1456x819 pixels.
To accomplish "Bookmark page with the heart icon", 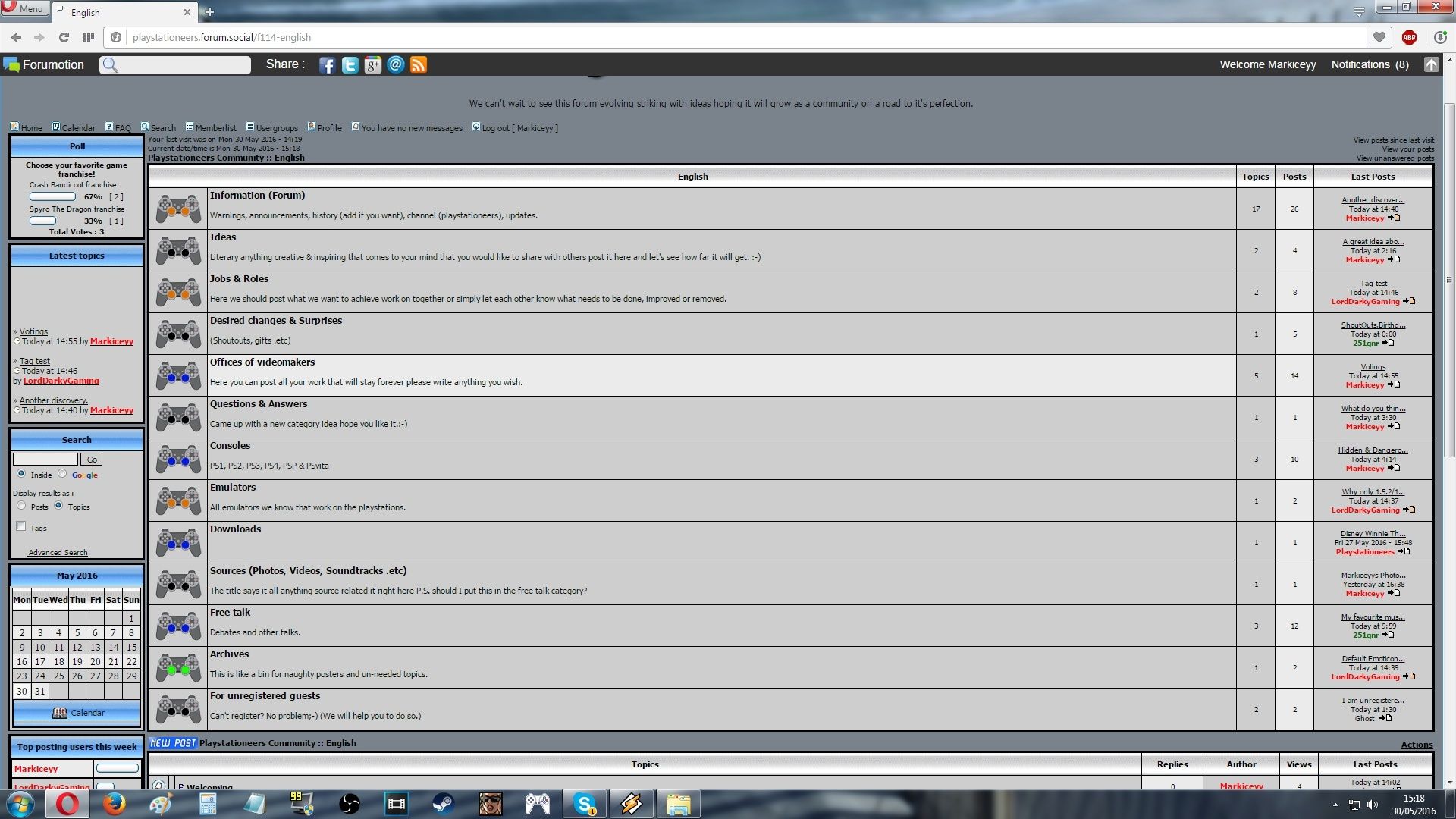I will point(1379,37).
